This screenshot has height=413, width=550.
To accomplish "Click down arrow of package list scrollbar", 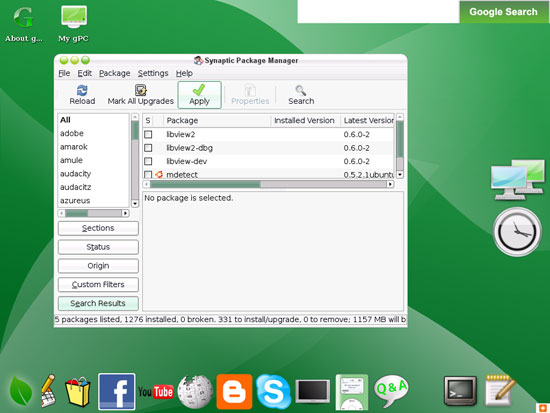I will pyautogui.click(x=400, y=174).
